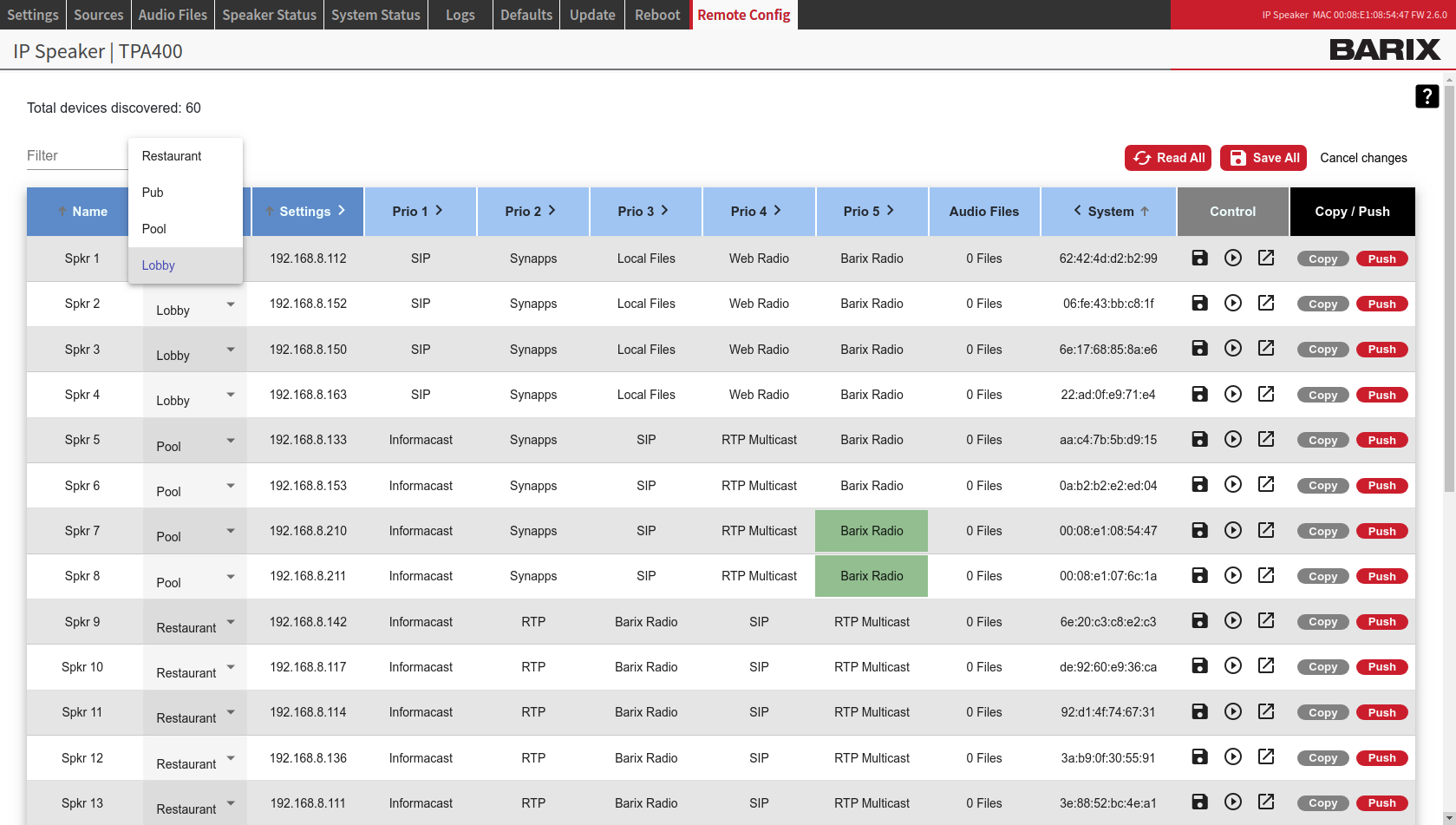Expand the Prio 1 column chevron
The image size is (1456, 825).
[440, 211]
